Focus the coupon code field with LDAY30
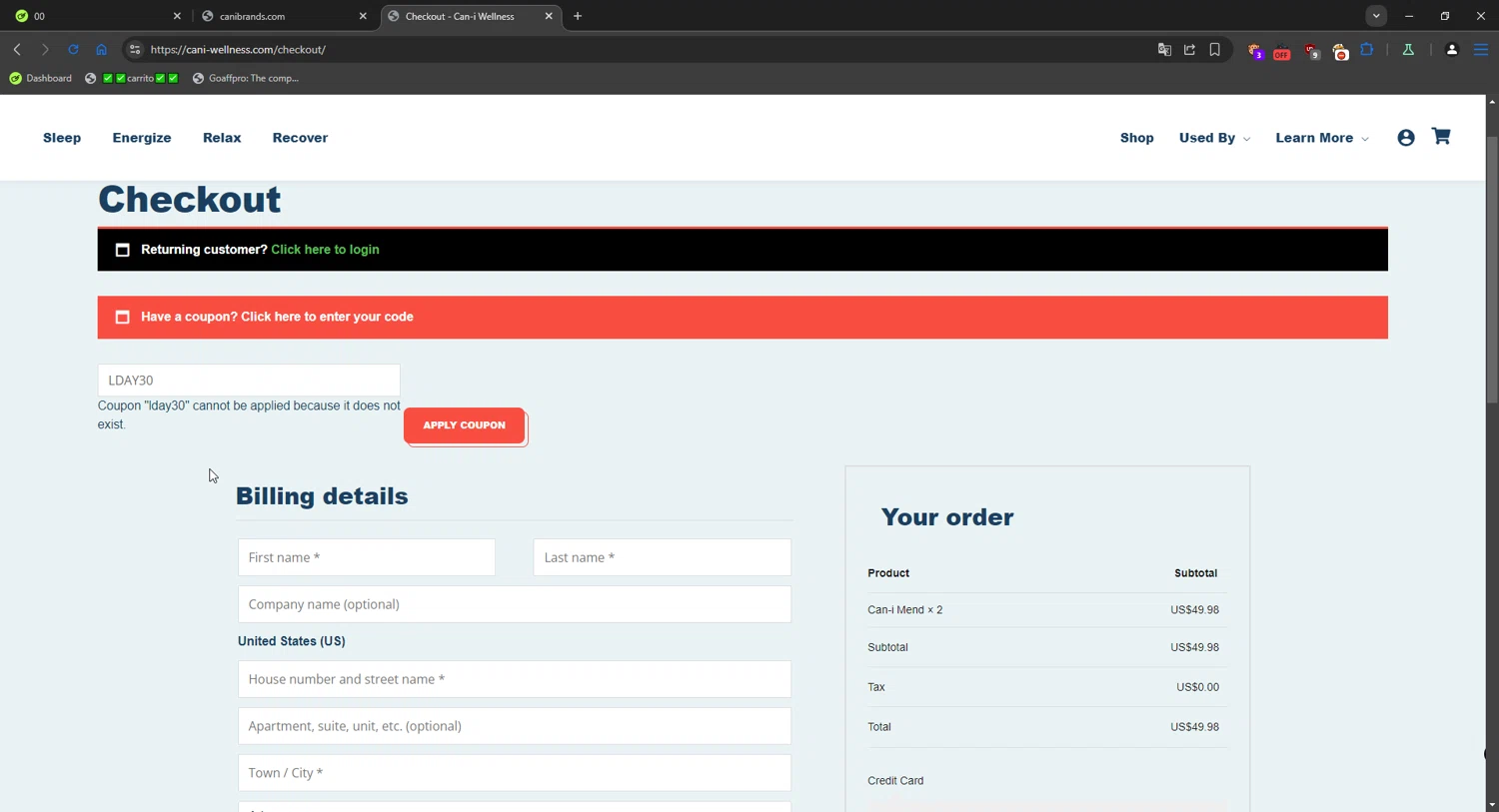This screenshot has width=1499, height=812. click(x=249, y=381)
